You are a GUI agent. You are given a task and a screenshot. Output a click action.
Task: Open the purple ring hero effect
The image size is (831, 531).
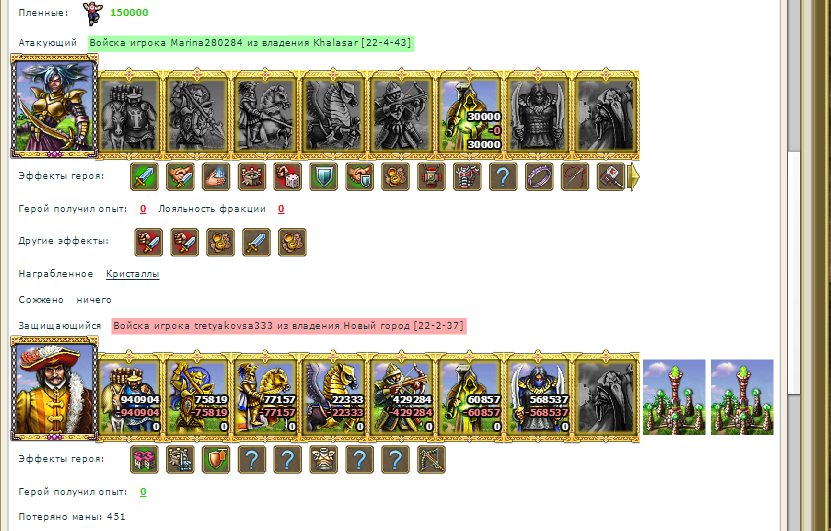(x=539, y=176)
